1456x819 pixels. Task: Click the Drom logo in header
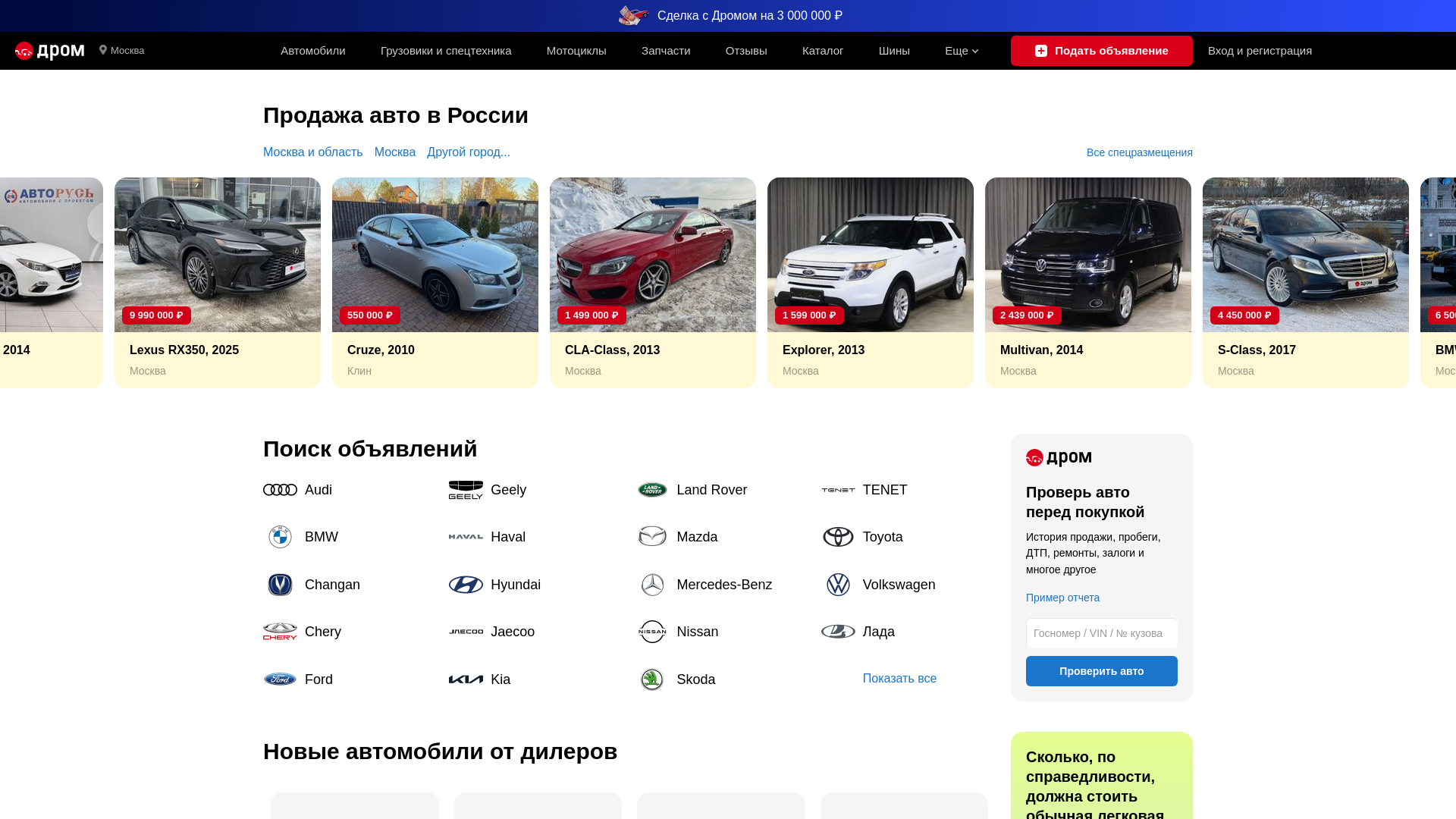tap(50, 51)
